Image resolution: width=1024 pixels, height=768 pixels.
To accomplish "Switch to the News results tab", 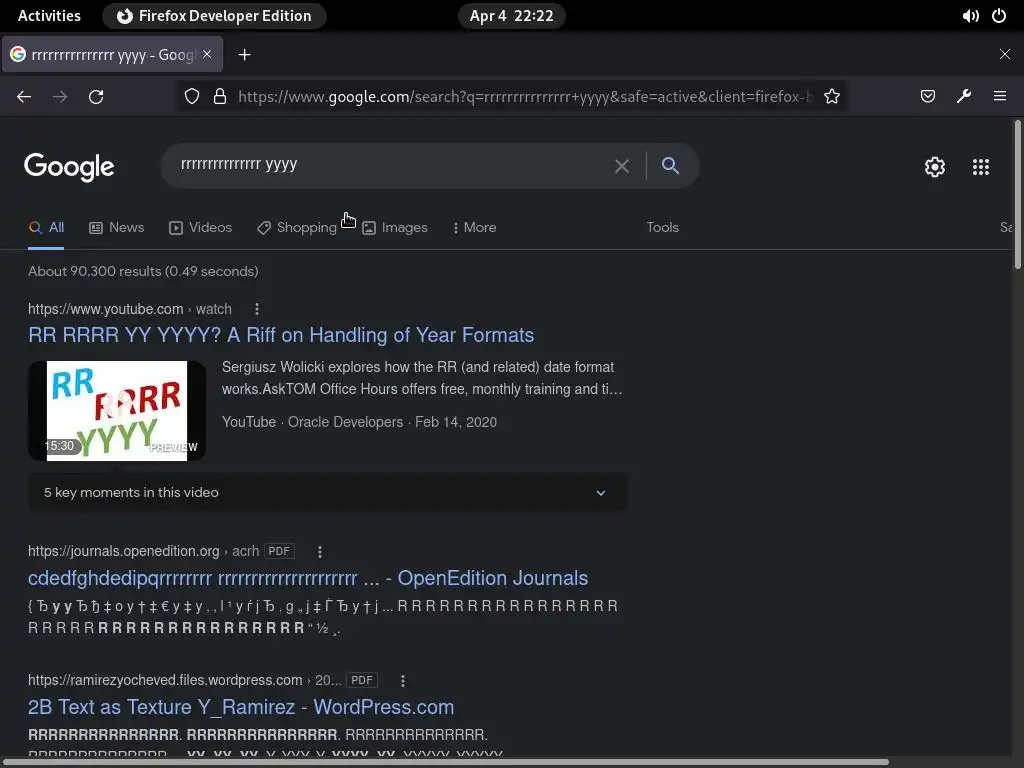I will (117, 227).
